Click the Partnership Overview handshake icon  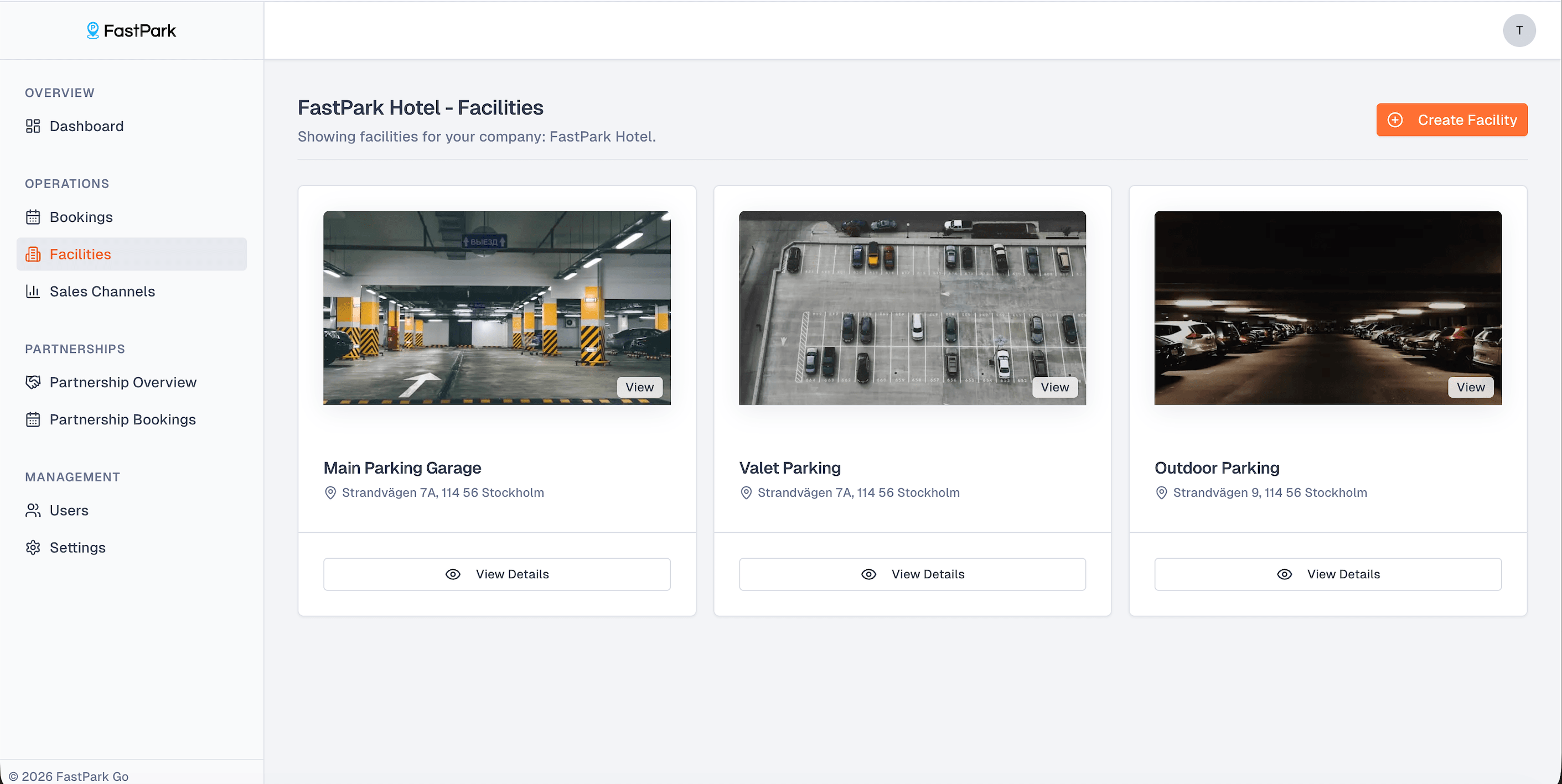[x=33, y=383]
